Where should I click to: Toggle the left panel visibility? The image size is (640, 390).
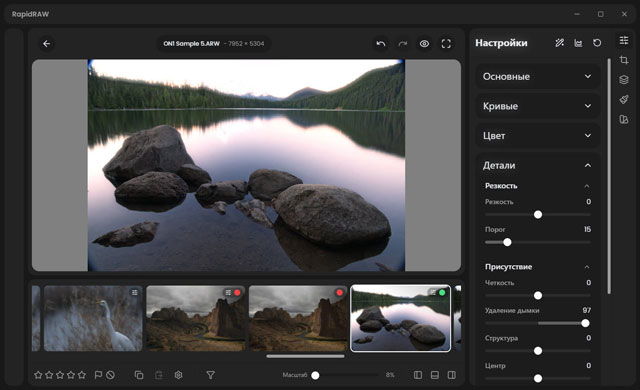coord(418,375)
